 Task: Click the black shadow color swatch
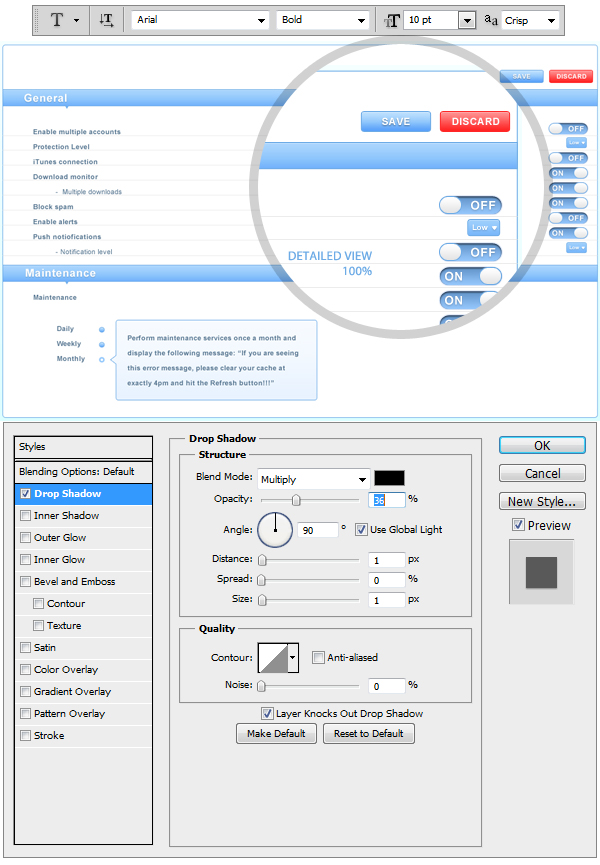pyautogui.click(x=389, y=479)
